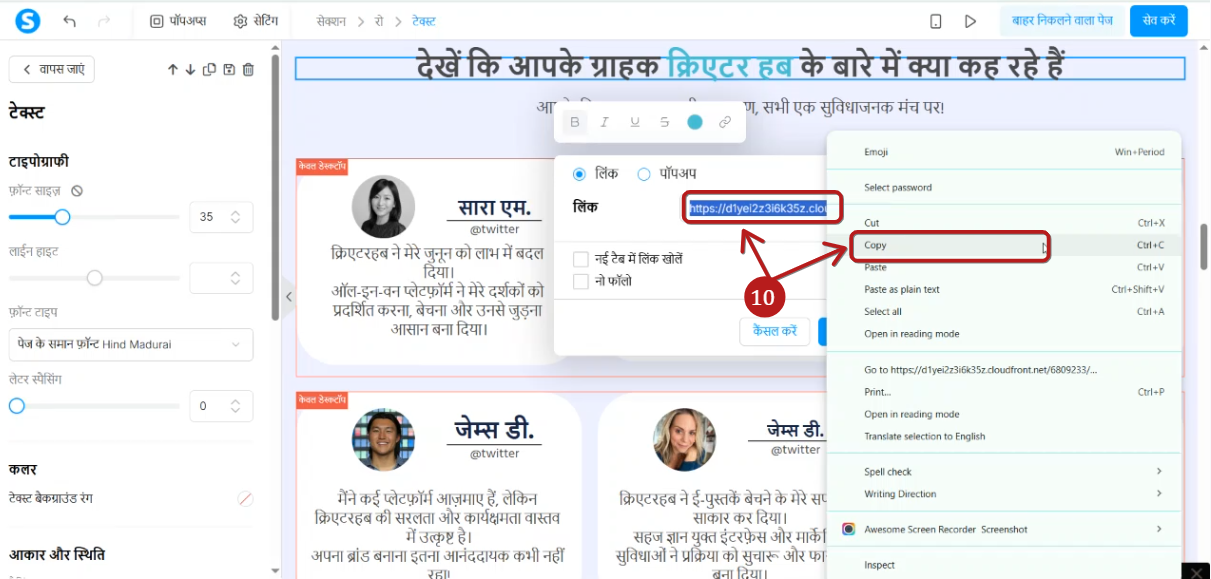Toggle strikethrough in the text toolbar
This screenshot has width=1211, height=579.
pos(665,122)
